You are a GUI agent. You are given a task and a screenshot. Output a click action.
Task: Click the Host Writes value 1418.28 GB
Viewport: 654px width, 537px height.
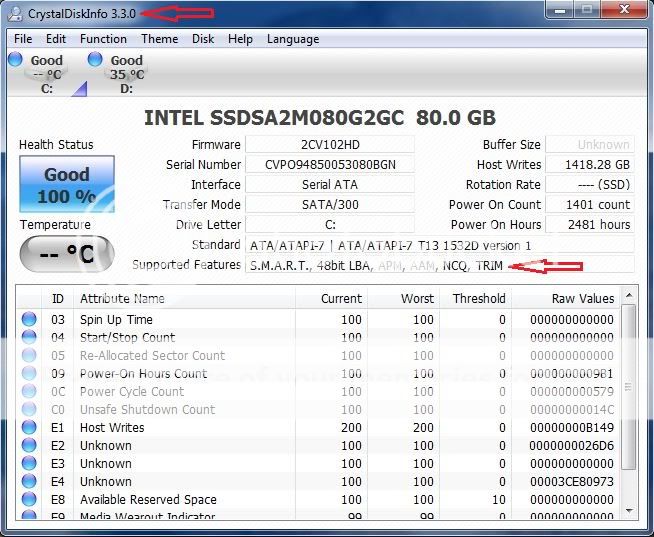pyautogui.click(x=590, y=164)
